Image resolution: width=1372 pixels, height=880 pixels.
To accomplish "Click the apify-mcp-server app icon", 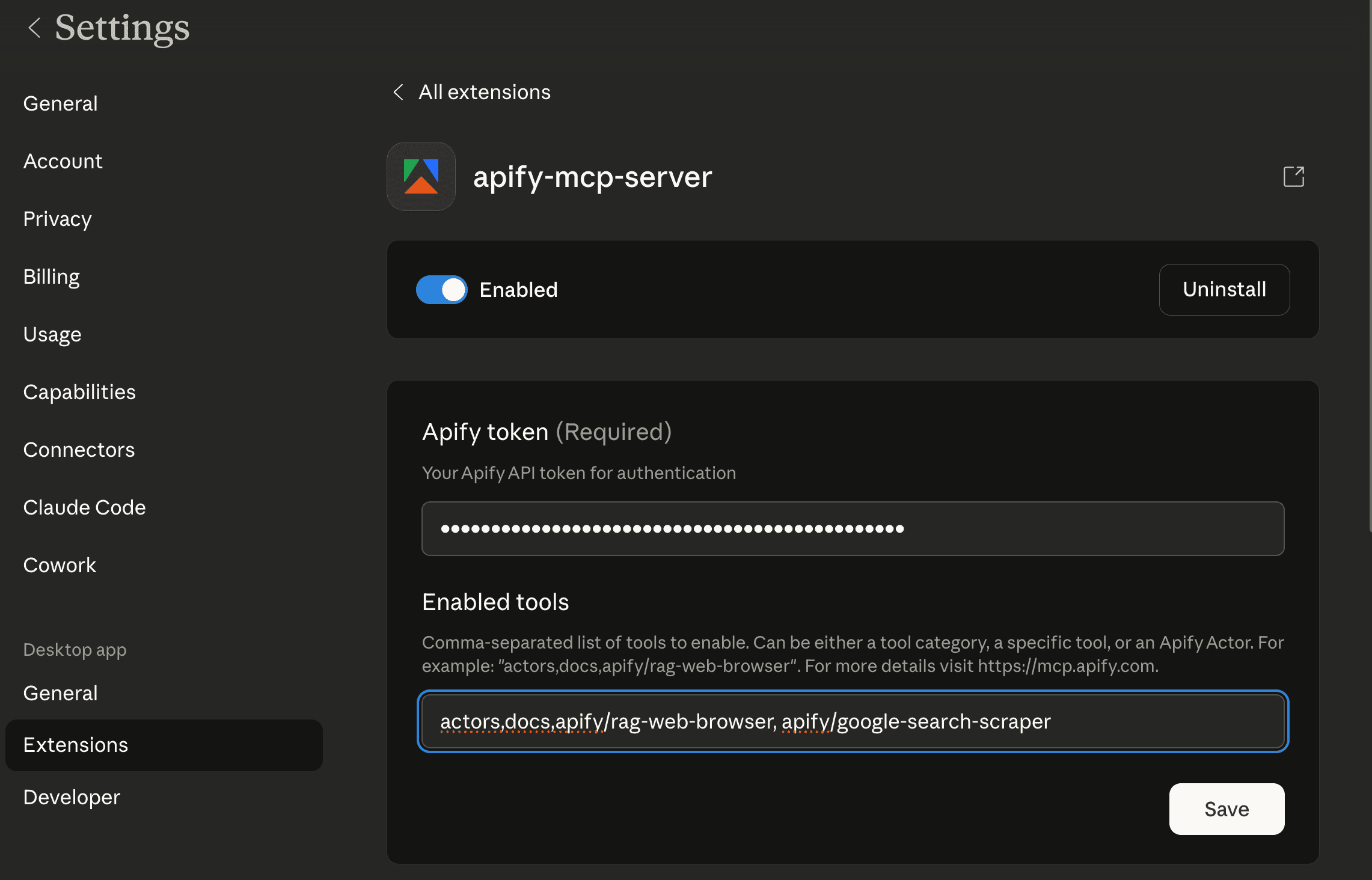I will coord(421,176).
